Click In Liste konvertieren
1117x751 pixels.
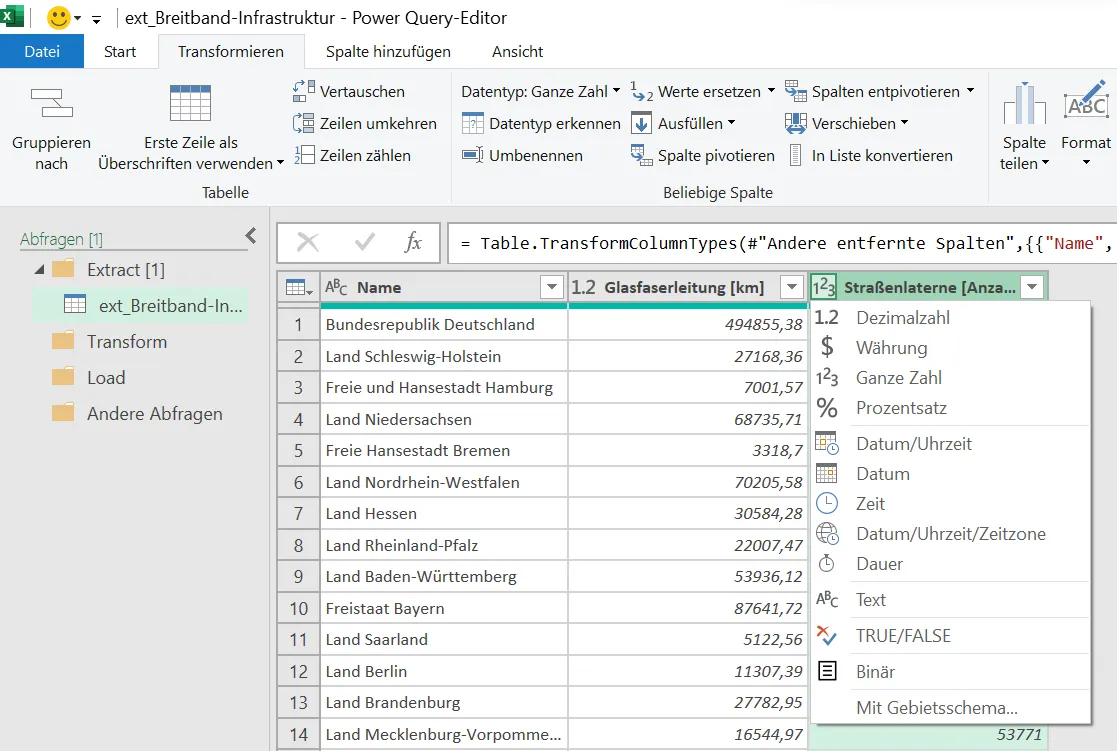coord(869,155)
